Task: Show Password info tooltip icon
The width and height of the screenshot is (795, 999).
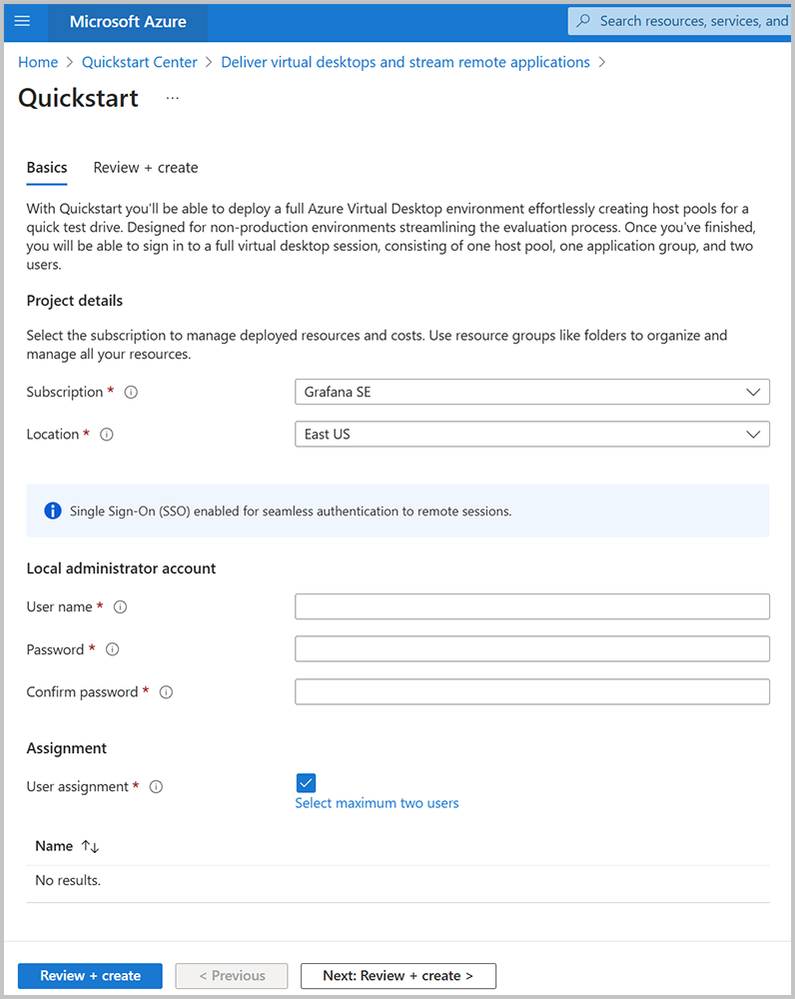Action: point(113,649)
